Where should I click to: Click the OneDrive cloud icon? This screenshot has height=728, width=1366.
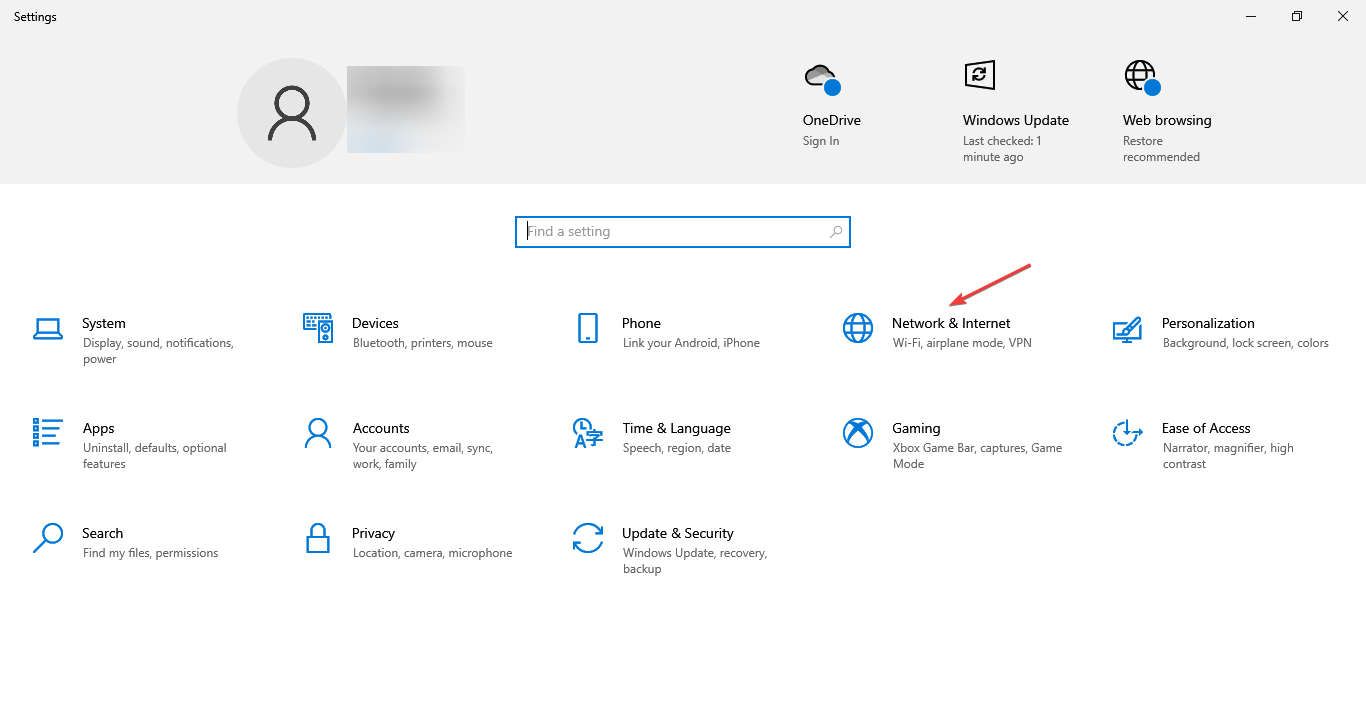click(822, 75)
